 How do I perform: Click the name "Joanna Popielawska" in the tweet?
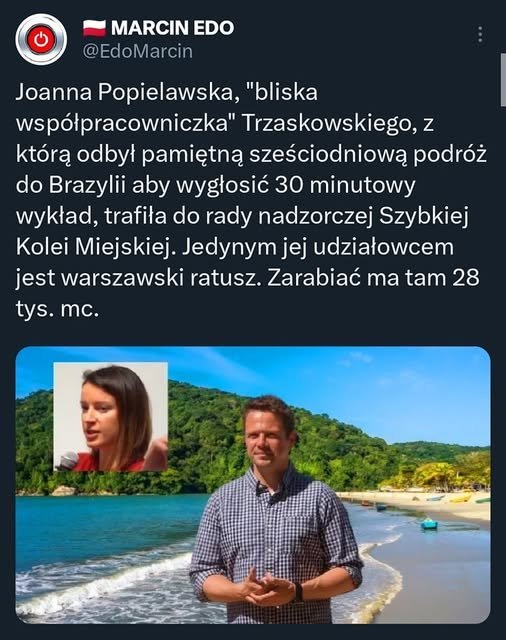(x=124, y=92)
